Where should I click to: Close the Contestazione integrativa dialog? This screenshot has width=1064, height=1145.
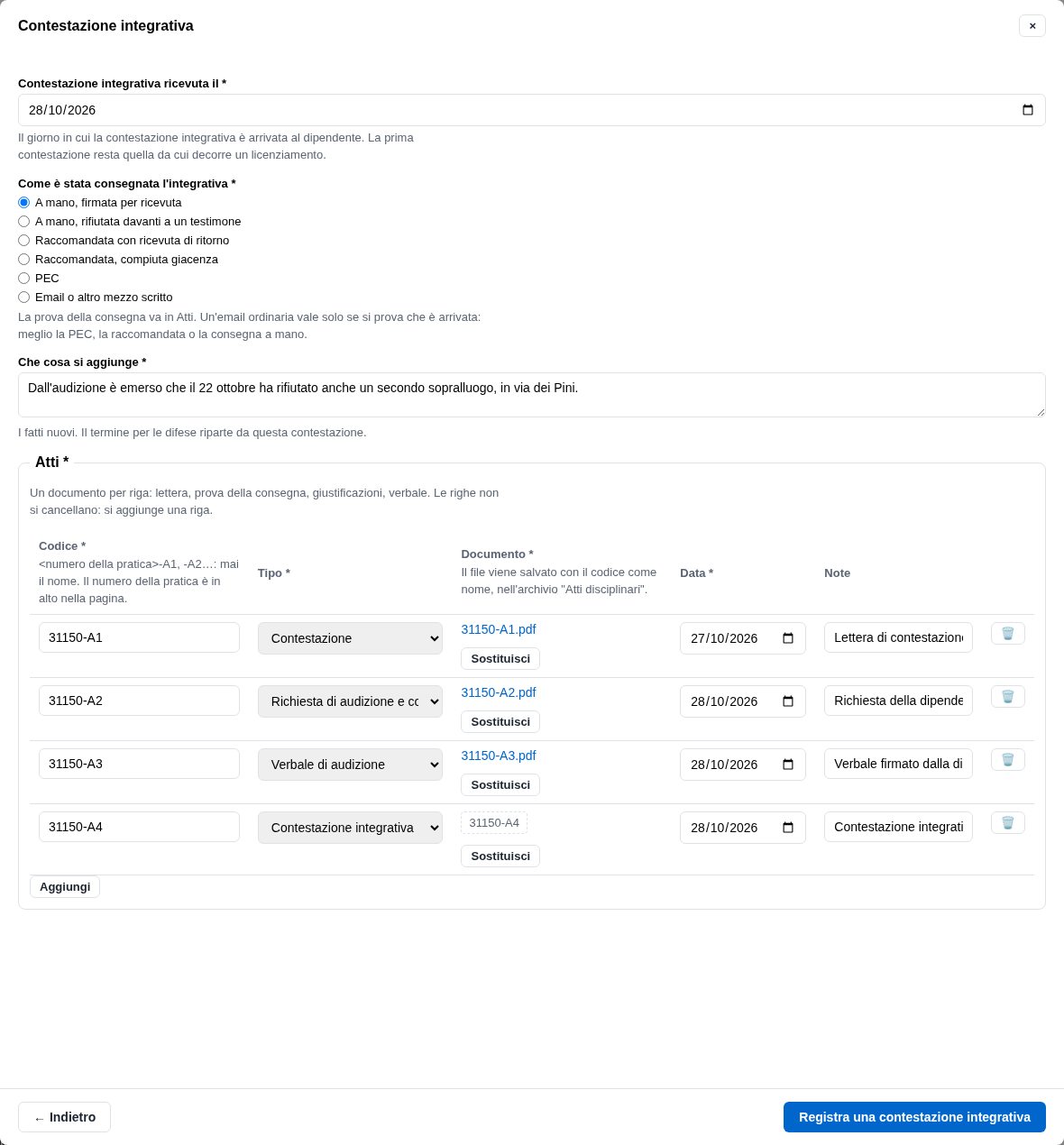click(1032, 25)
